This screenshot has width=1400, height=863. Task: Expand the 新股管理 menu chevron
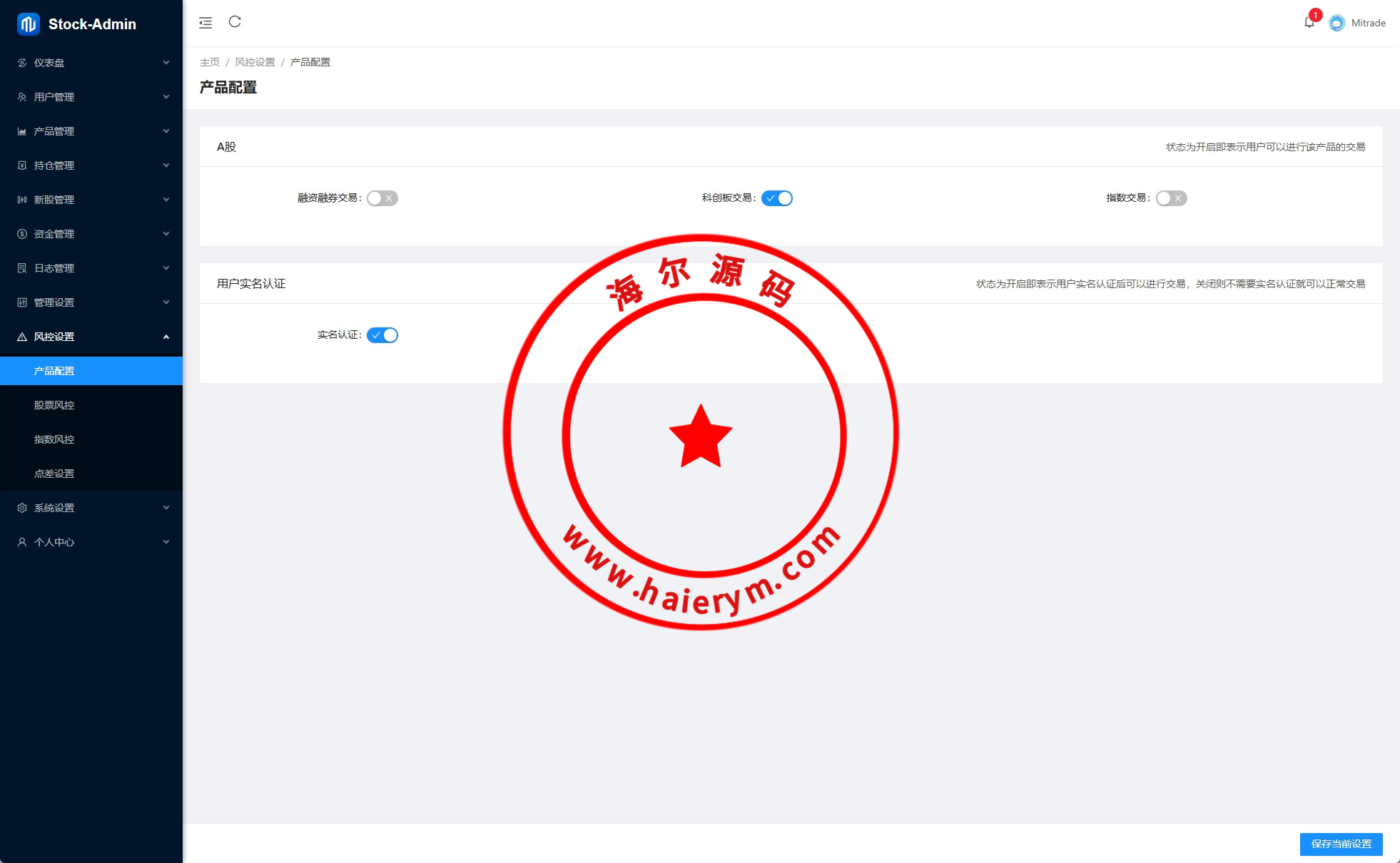(166, 200)
